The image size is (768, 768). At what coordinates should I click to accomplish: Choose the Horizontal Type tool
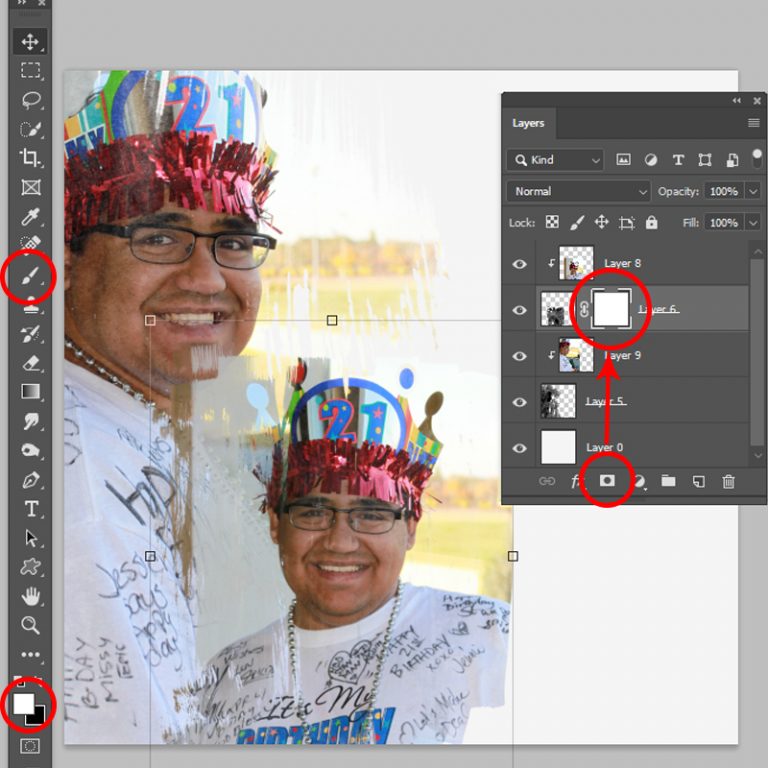tap(30, 509)
